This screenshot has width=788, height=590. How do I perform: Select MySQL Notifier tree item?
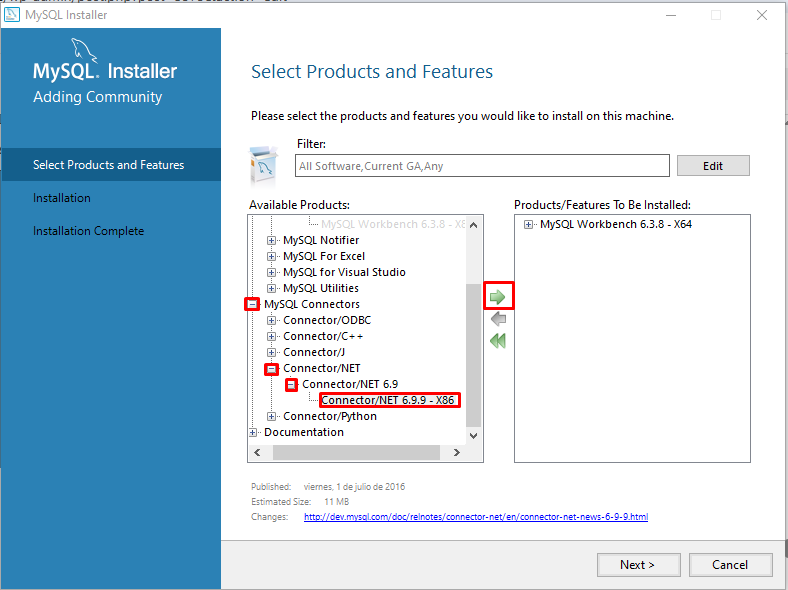coord(321,240)
